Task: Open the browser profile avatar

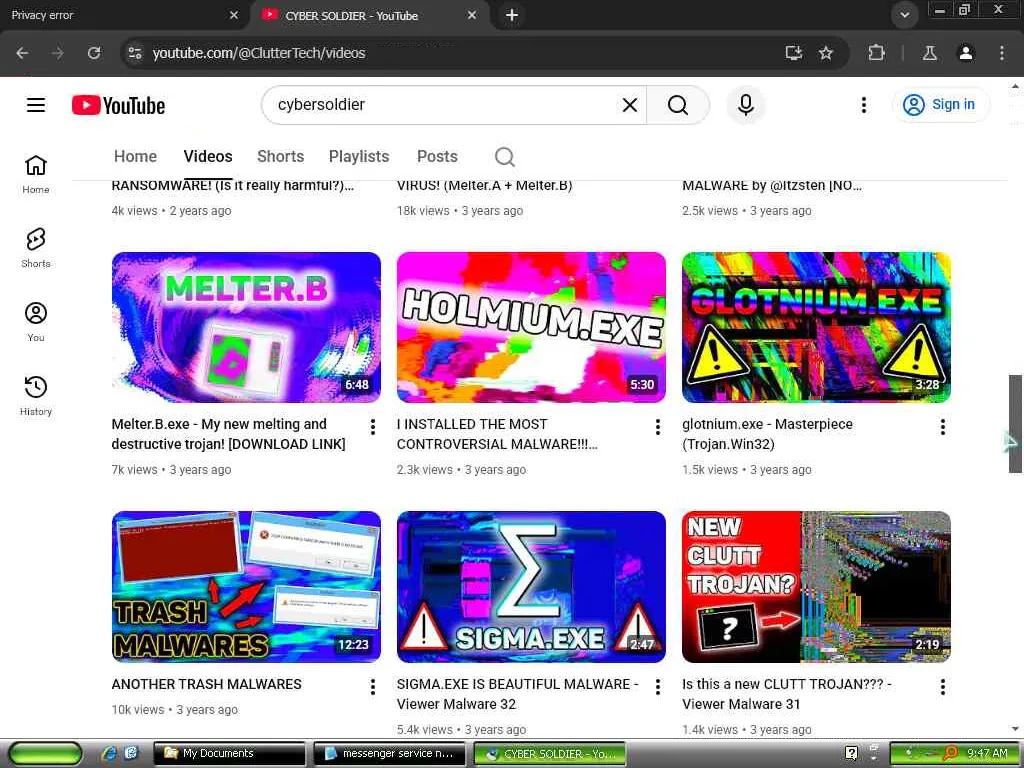Action: (965, 53)
